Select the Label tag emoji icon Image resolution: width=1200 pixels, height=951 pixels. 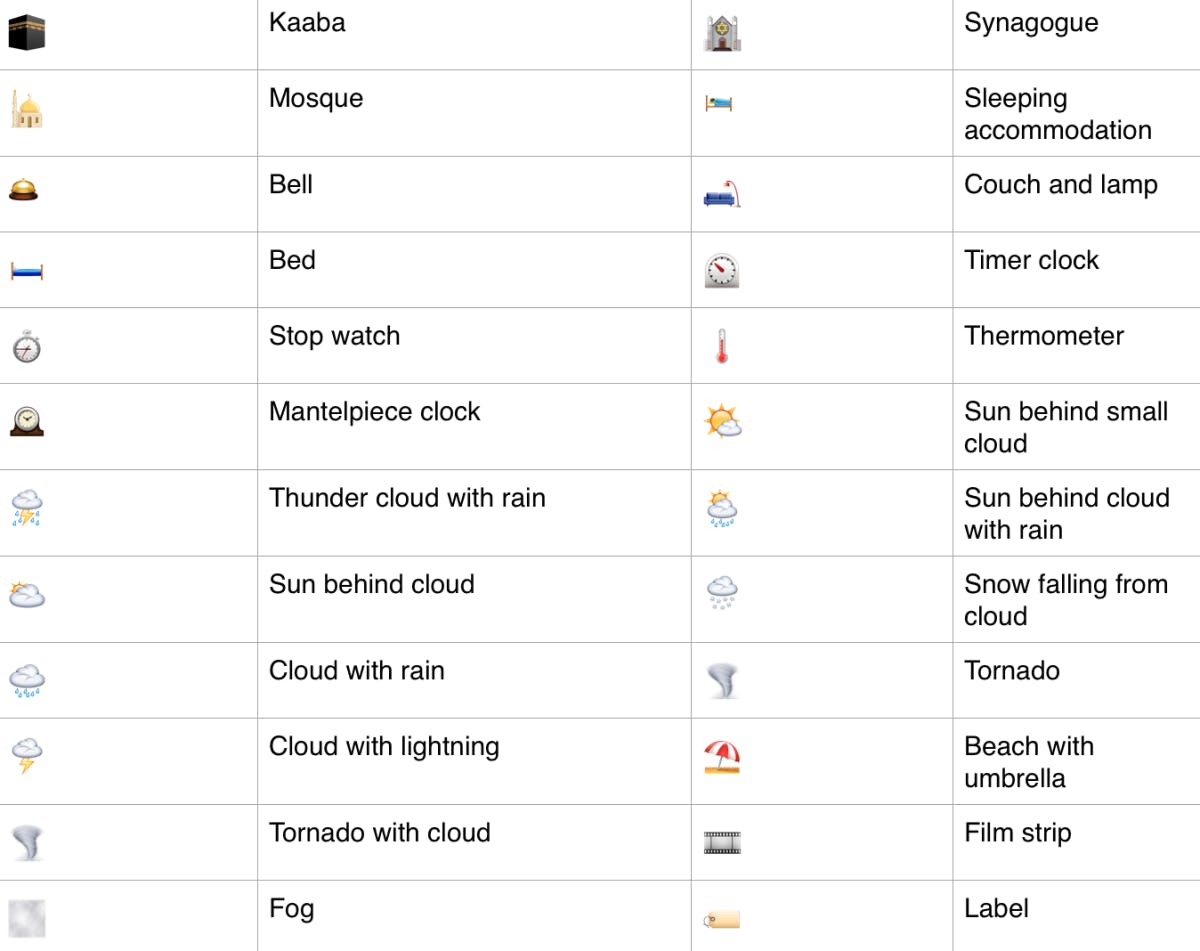coord(722,918)
